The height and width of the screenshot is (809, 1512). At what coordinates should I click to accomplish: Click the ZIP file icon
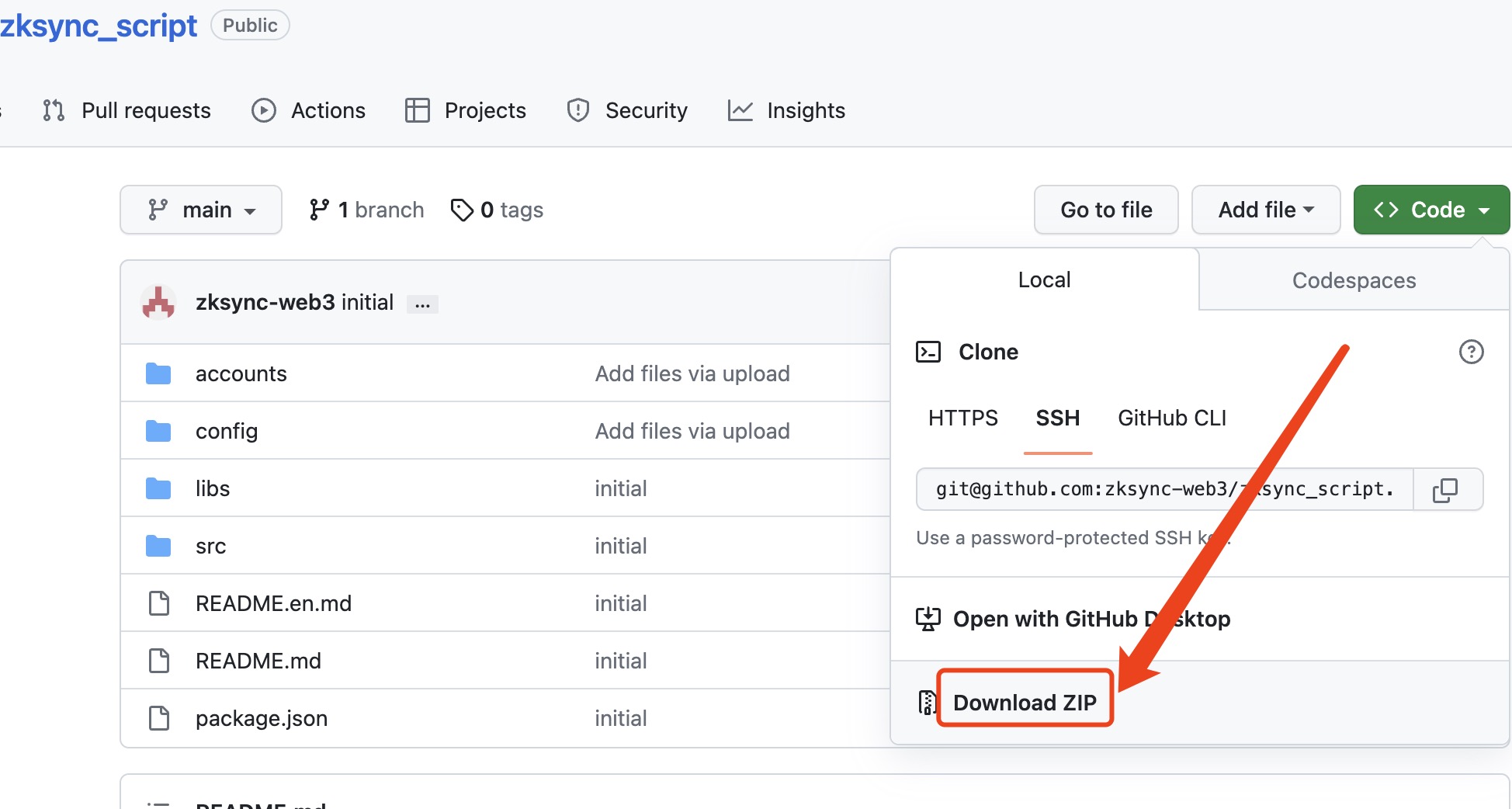click(927, 702)
